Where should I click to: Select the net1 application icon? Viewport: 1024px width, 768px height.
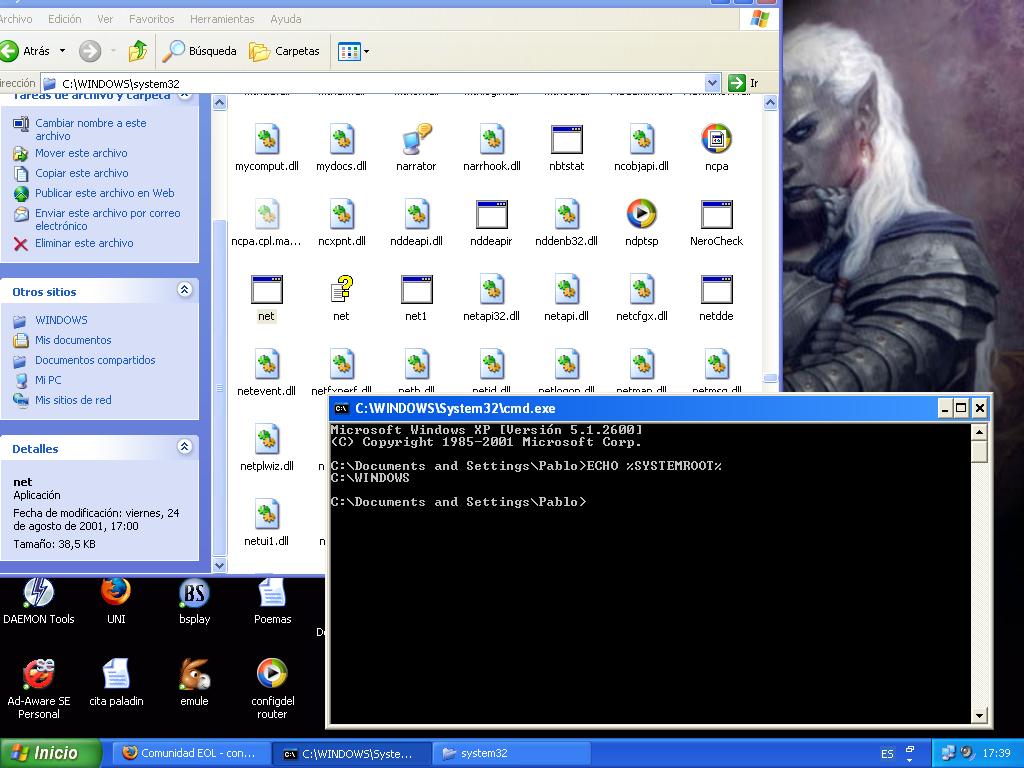pos(416,289)
